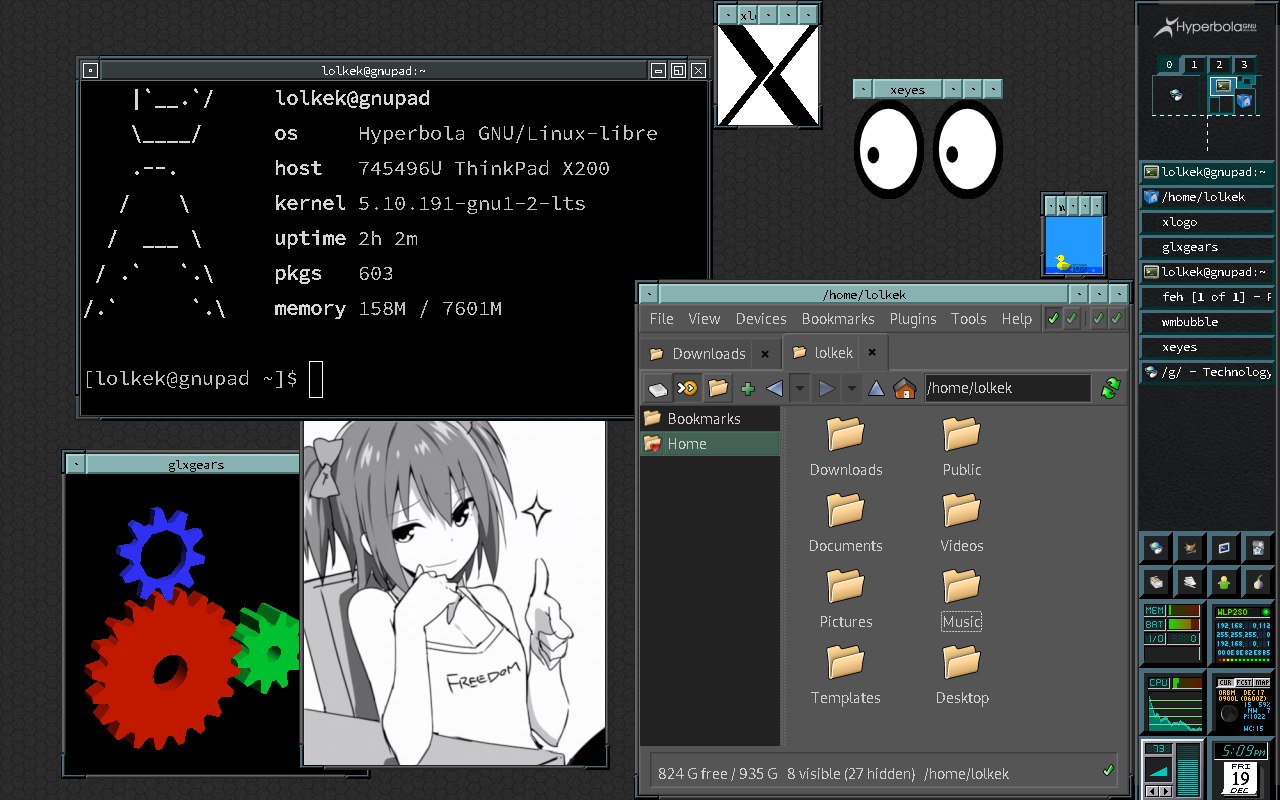This screenshot has width=1280, height=800.
Task: Open the back history dropdown arrow
Action: [799, 388]
